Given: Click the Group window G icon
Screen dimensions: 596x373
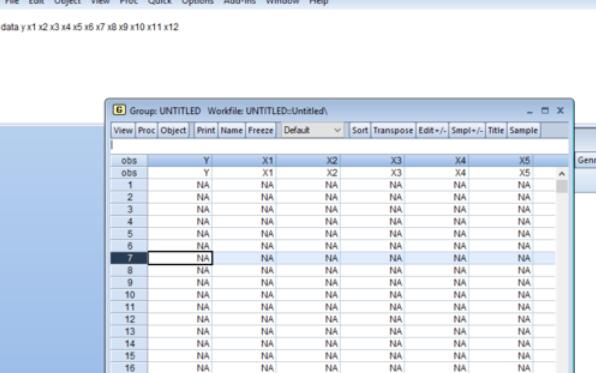Looking at the screenshot, I should click(119, 110).
